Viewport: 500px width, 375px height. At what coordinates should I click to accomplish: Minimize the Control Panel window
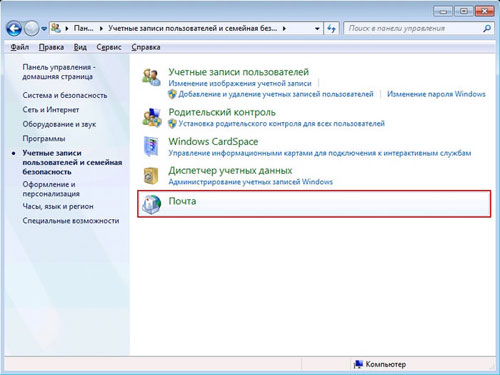(x=443, y=11)
